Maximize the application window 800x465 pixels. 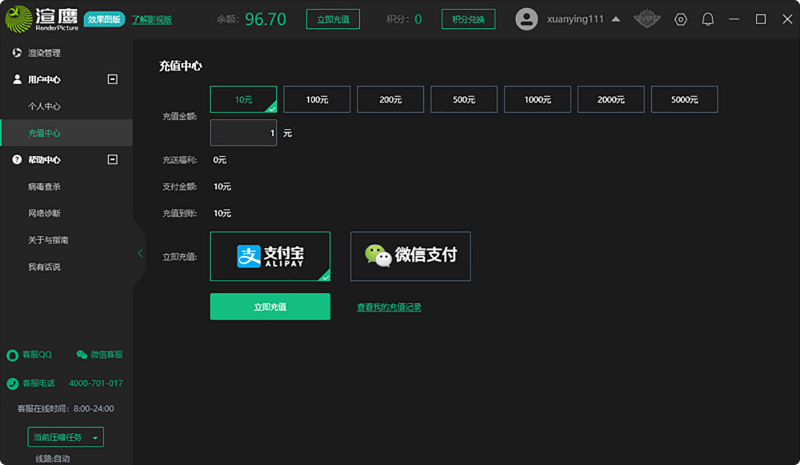tap(761, 19)
